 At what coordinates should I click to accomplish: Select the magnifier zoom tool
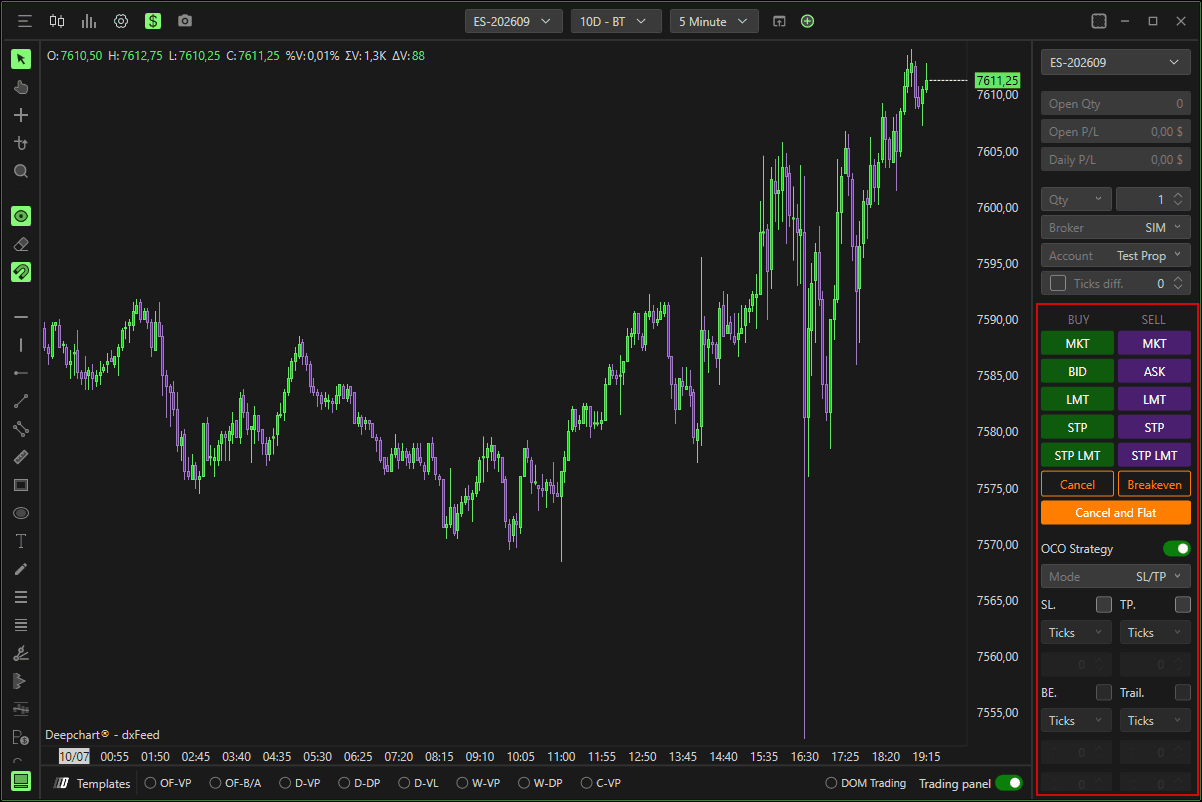click(x=21, y=171)
